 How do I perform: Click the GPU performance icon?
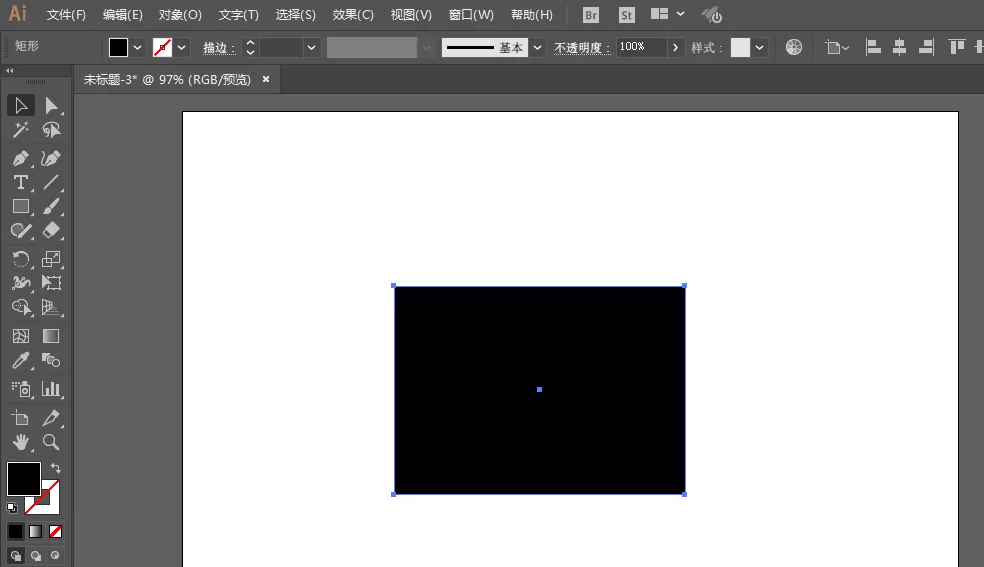pyautogui.click(x=712, y=14)
